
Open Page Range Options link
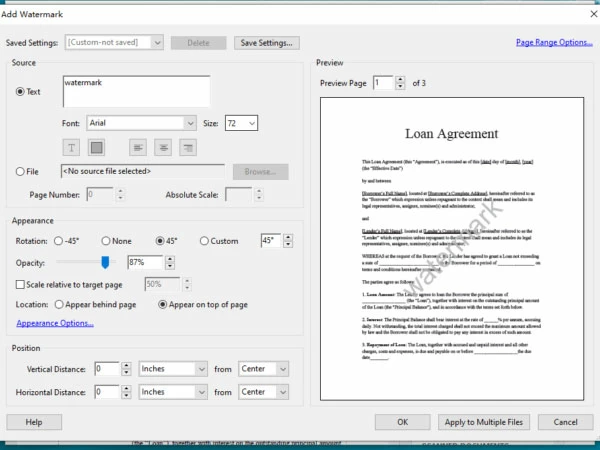point(554,42)
